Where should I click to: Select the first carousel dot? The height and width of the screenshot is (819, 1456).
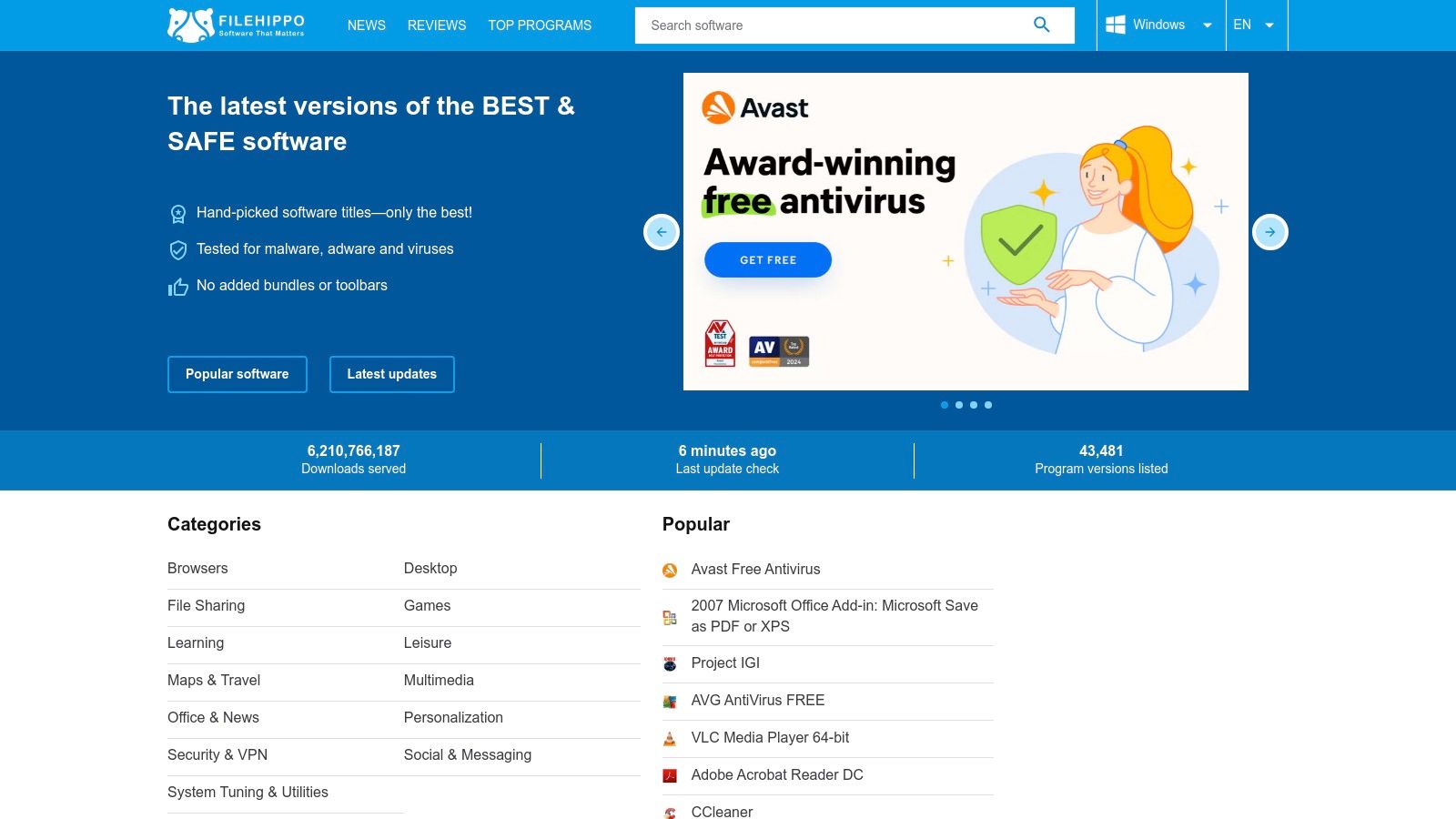pos(945,405)
